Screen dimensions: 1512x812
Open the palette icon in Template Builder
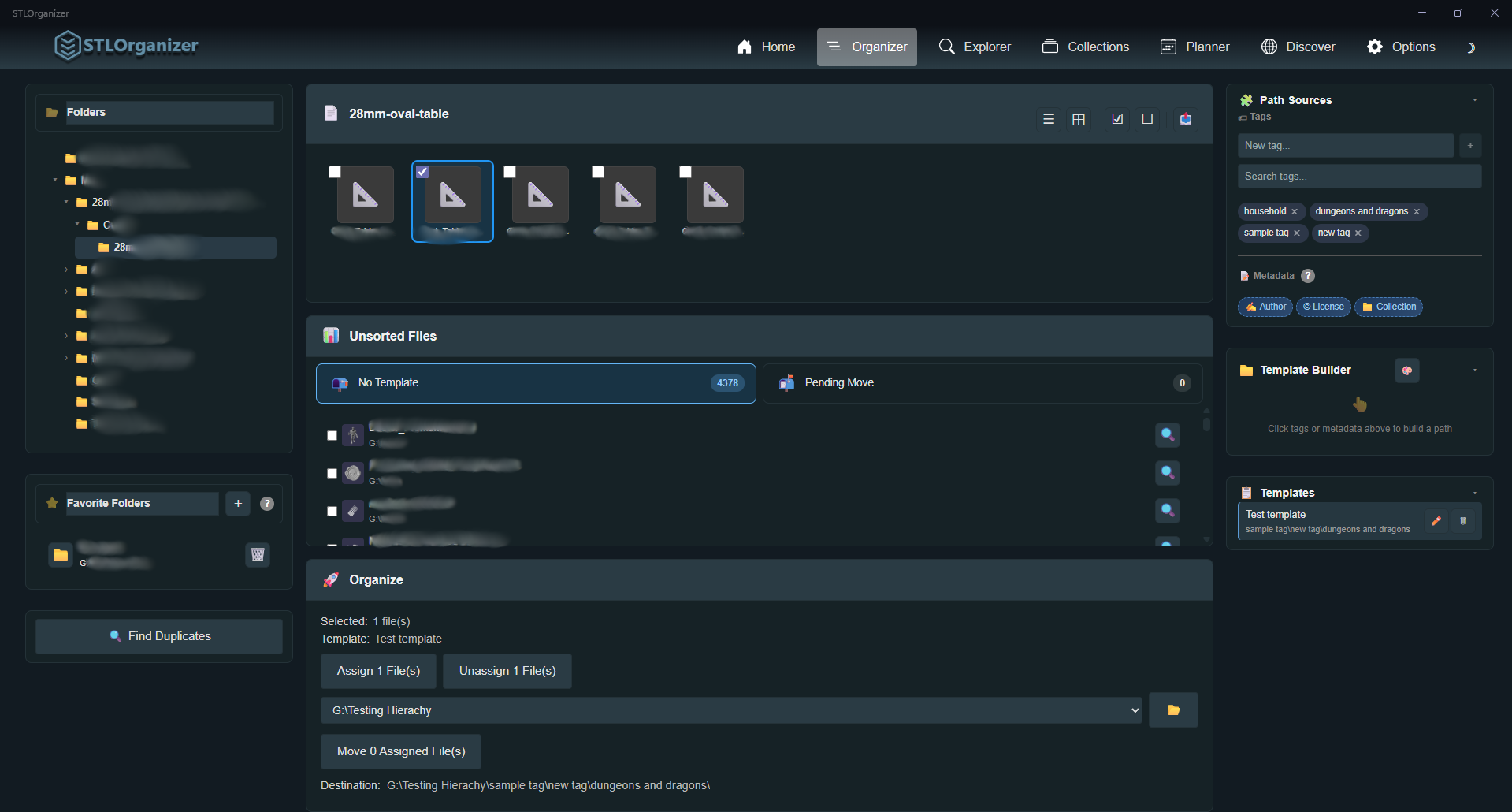click(1406, 371)
